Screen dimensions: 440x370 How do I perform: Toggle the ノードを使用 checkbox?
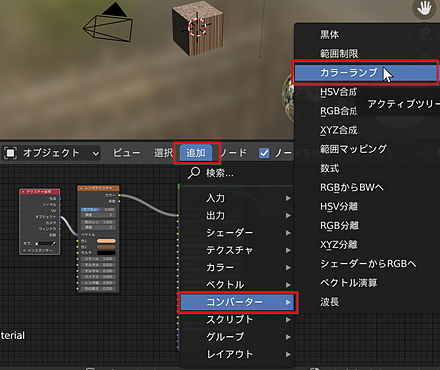tap(264, 153)
